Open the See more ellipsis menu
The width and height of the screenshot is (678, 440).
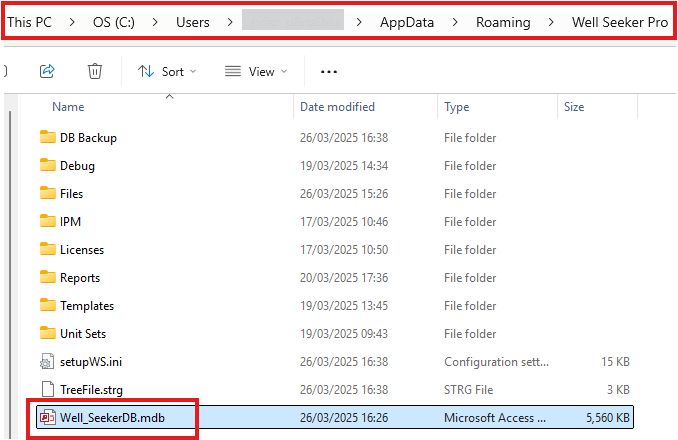[329, 71]
